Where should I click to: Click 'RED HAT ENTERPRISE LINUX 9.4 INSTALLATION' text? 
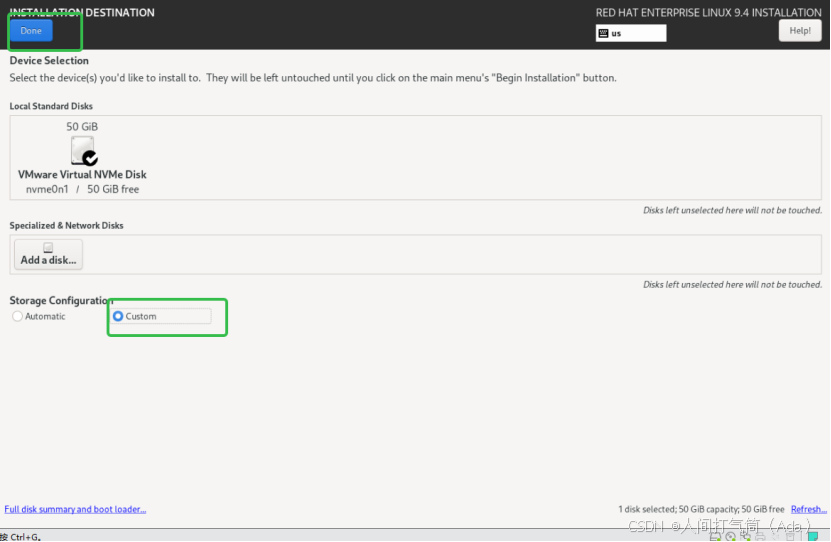coord(709,12)
